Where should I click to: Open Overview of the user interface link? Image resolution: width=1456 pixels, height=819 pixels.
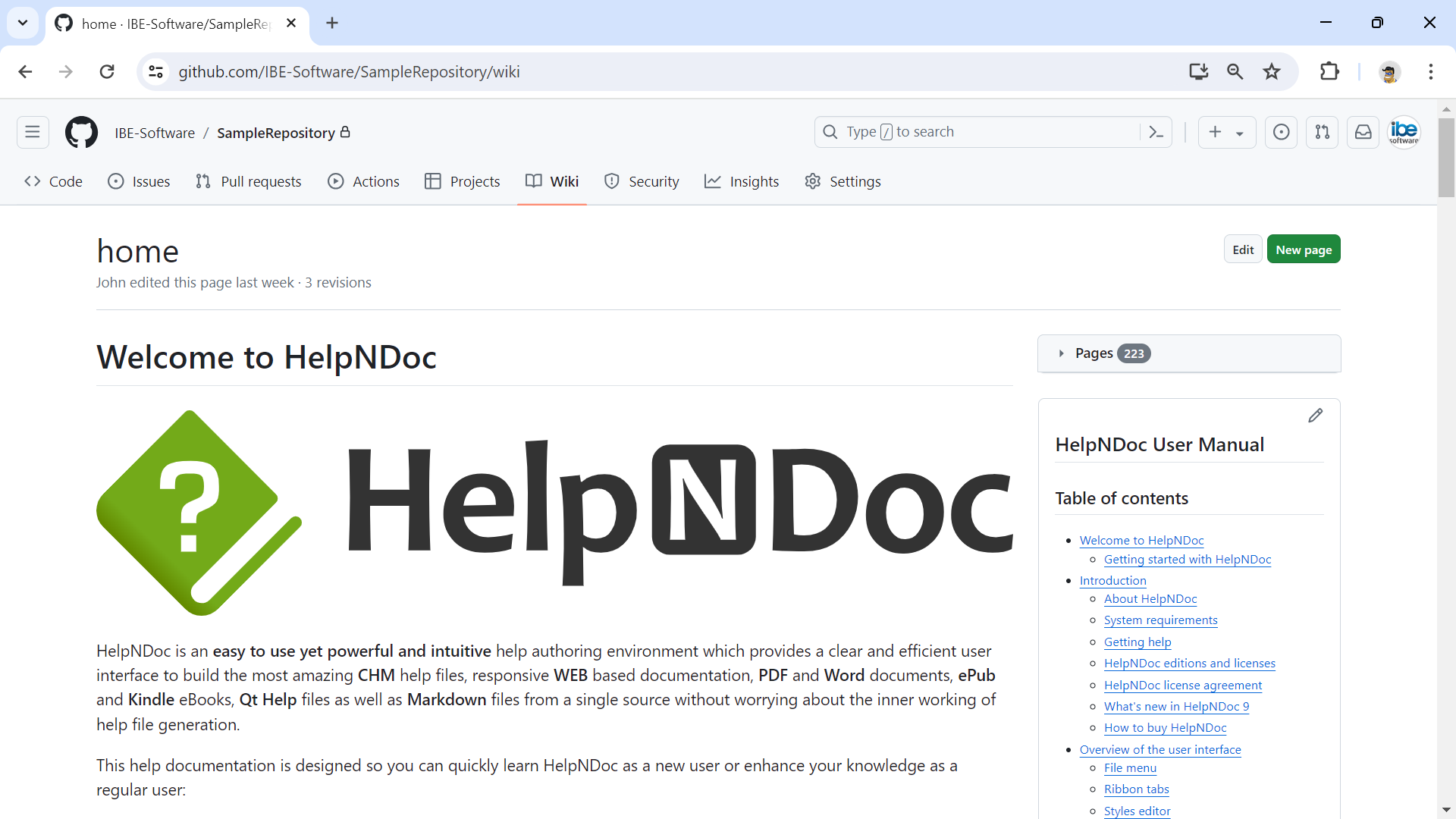[1160, 749]
